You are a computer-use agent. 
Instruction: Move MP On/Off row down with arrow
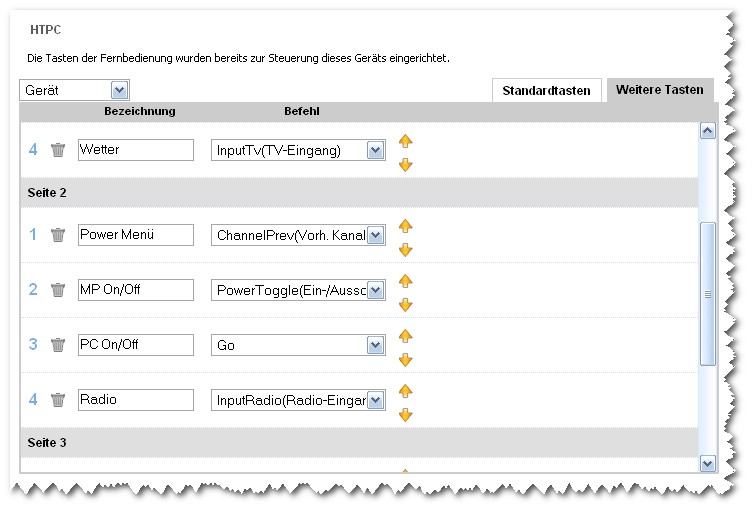click(x=405, y=305)
